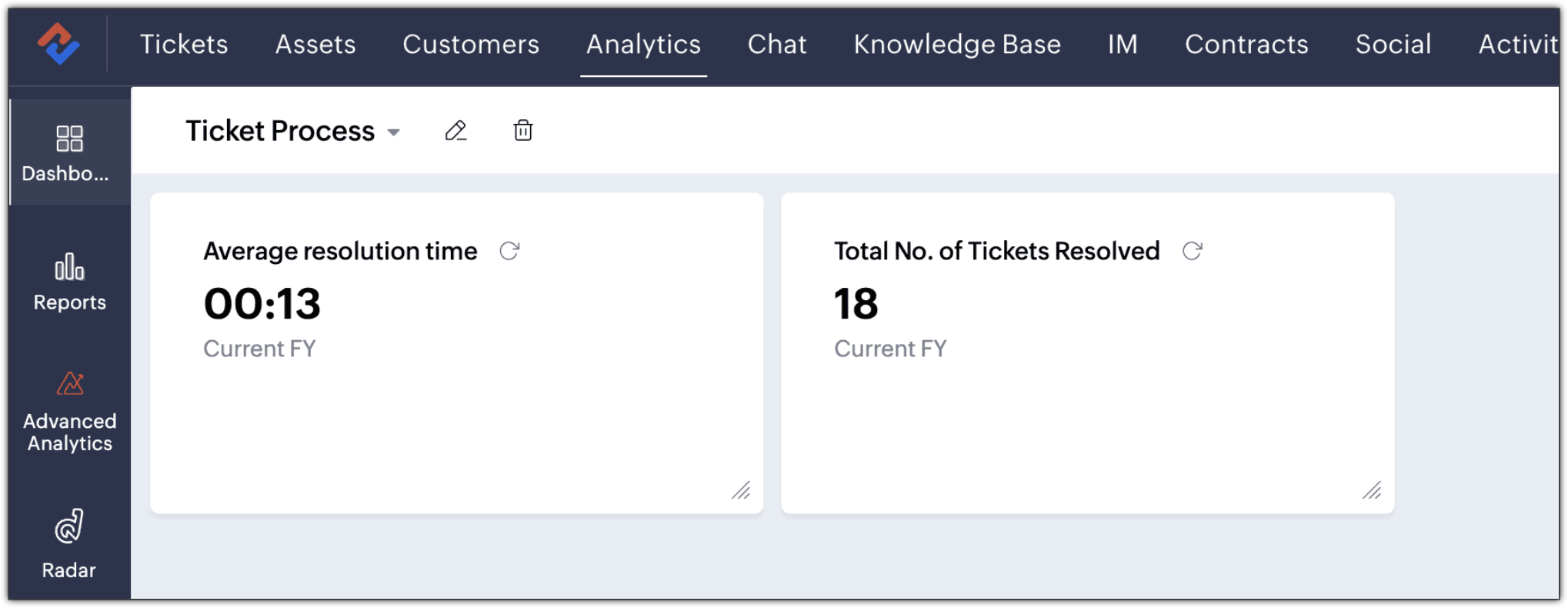Delete the Ticket Process dashboard
This screenshot has height=608, width=1568.
[x=523, y=131]
